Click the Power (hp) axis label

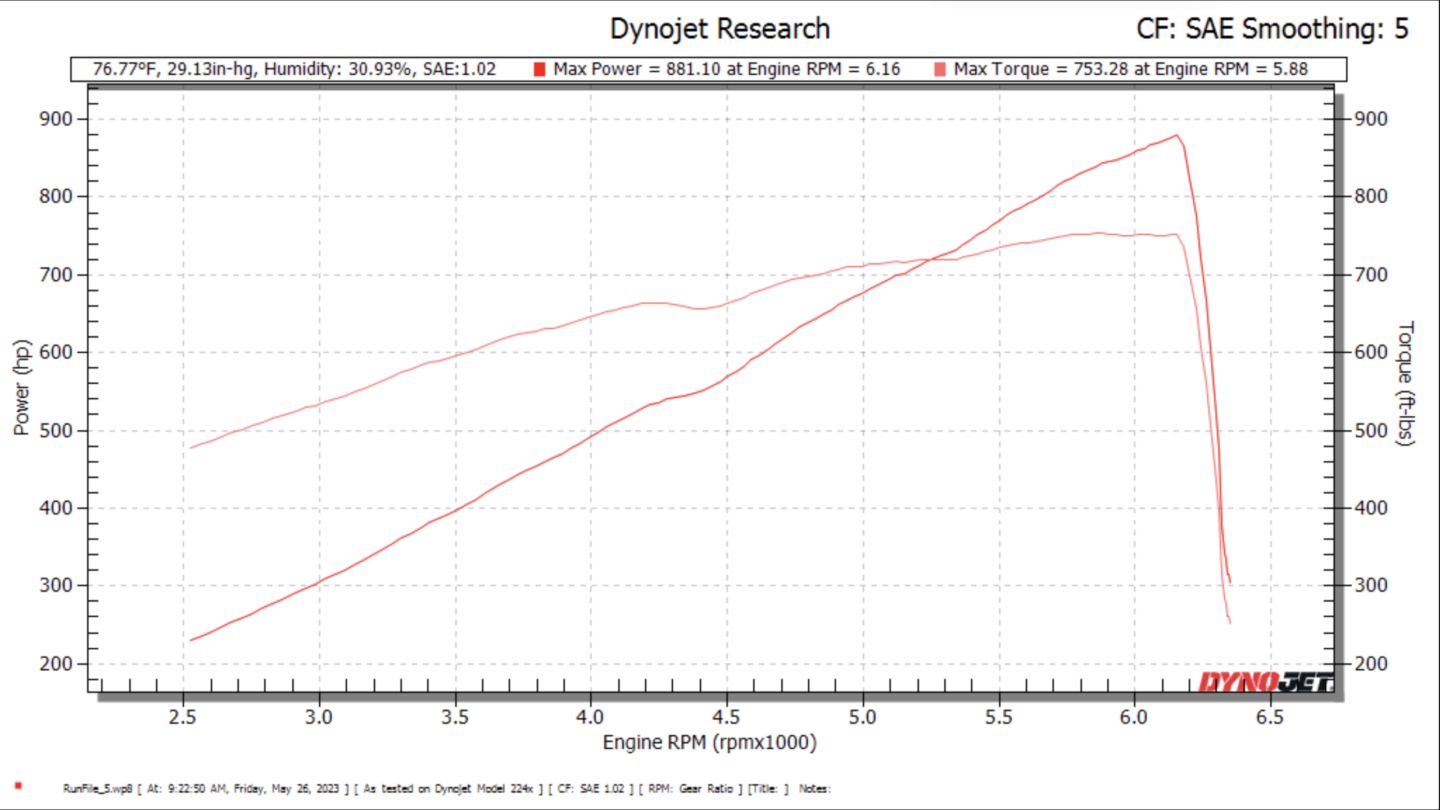(22, 387)
